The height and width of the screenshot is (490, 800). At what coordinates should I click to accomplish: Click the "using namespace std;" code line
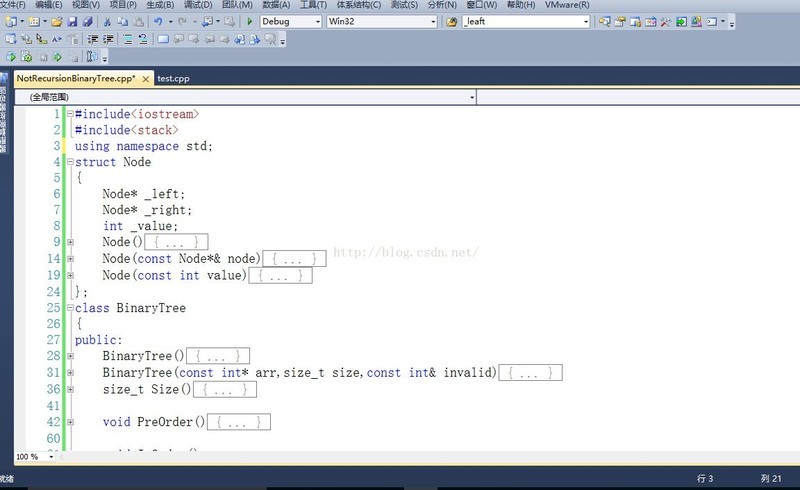click(x=143, y=146)
